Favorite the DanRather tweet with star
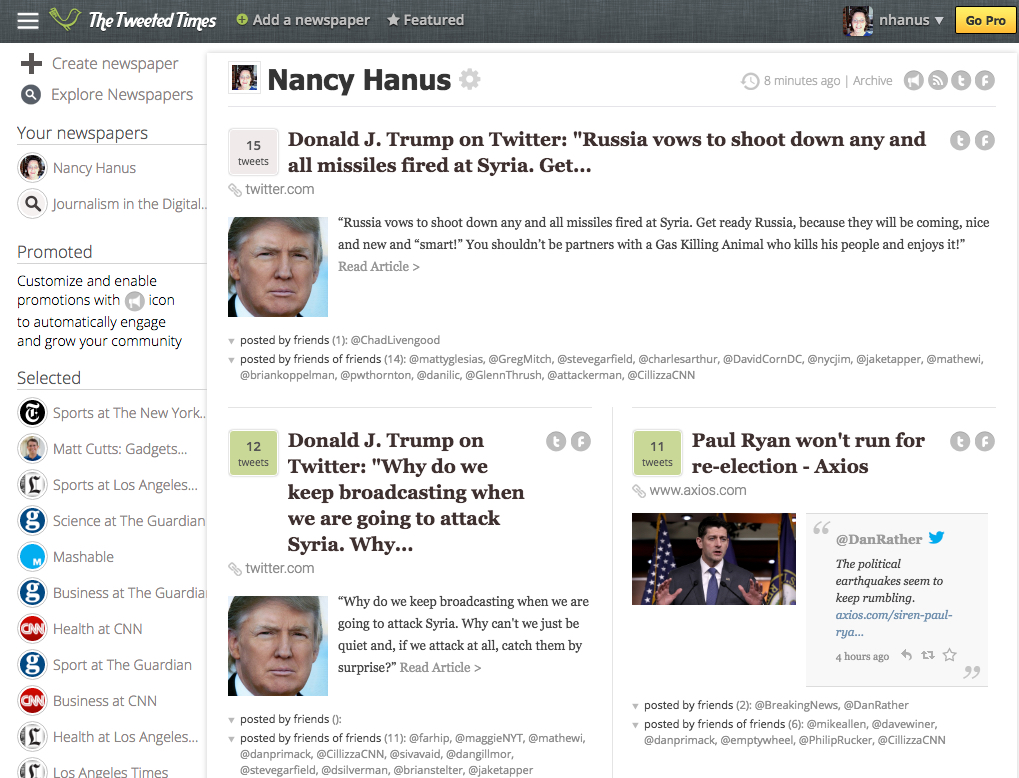 pos(949,656)
